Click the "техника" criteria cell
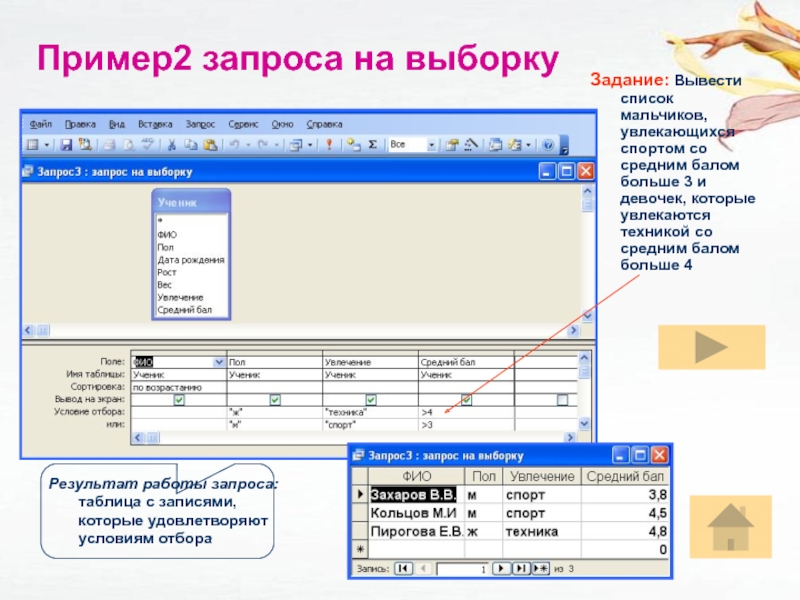 [x=370, y=412]
